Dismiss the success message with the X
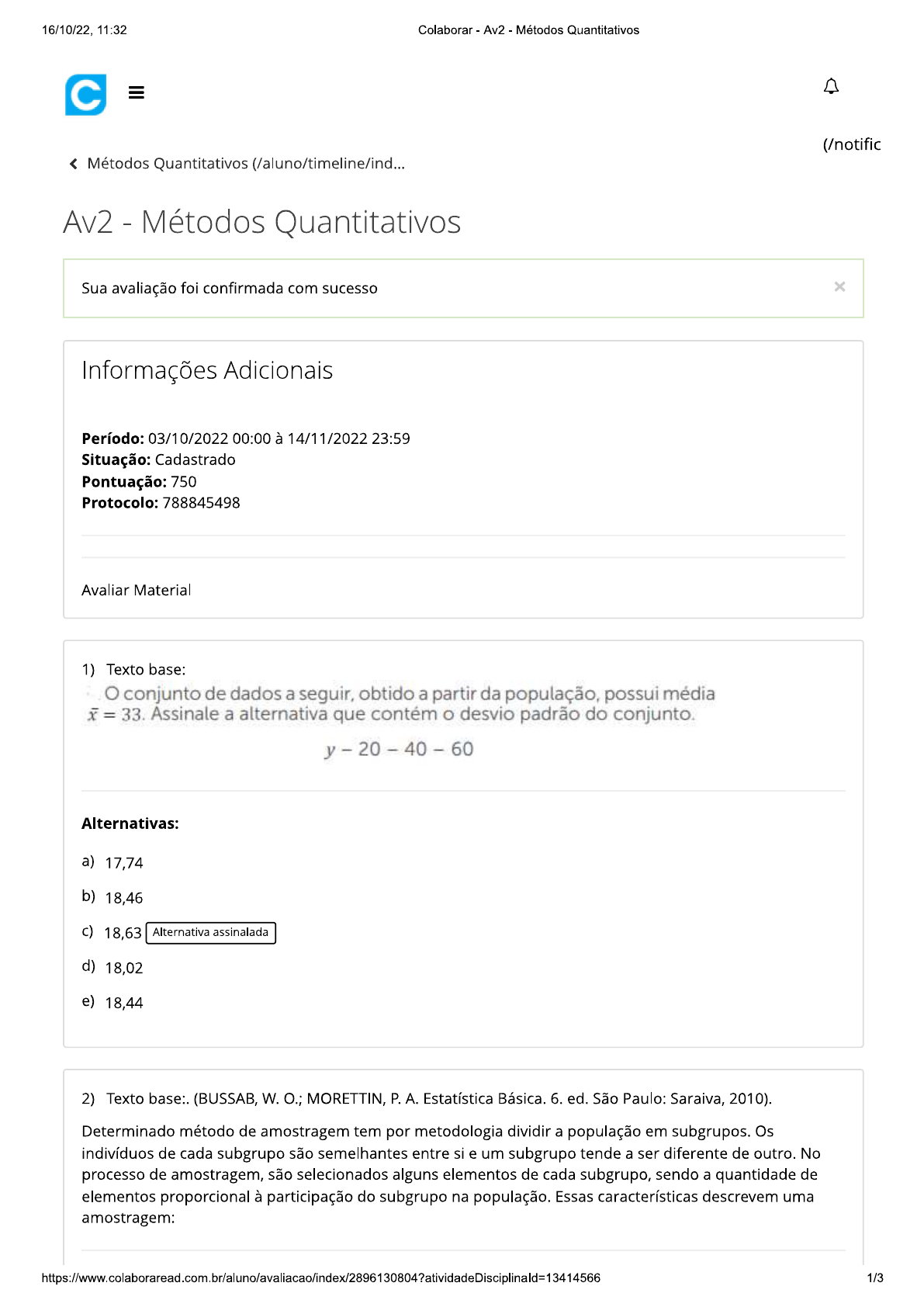This screenshot has height=1307, width=924. (x=839, y=287)
